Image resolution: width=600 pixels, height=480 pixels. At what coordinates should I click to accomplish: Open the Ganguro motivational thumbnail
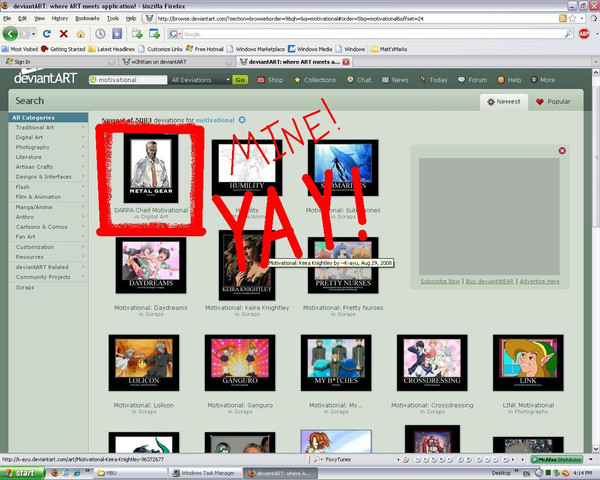(240, 363)
